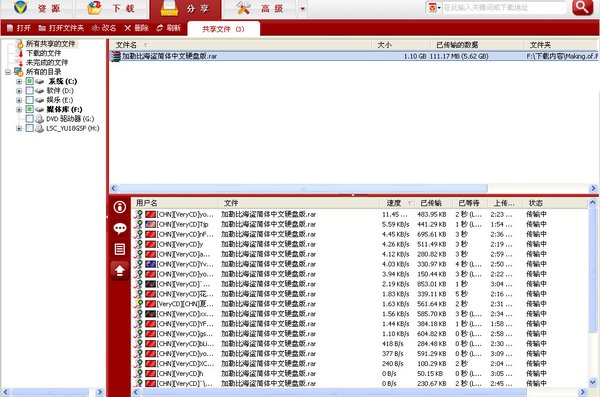Open the dropdown arrow beside 高级 tab
This screenshot has width=600, height=397.
(x=302, y=8)
